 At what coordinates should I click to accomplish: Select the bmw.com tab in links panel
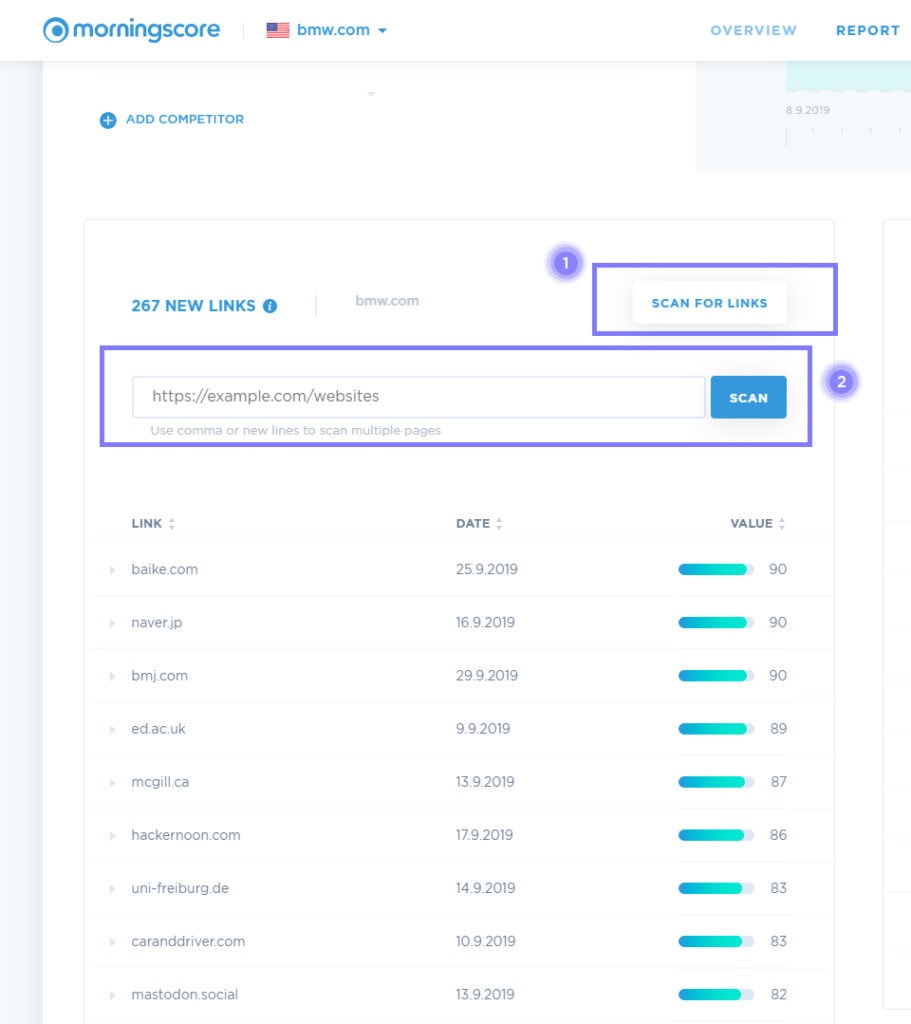tap(387, 301)
